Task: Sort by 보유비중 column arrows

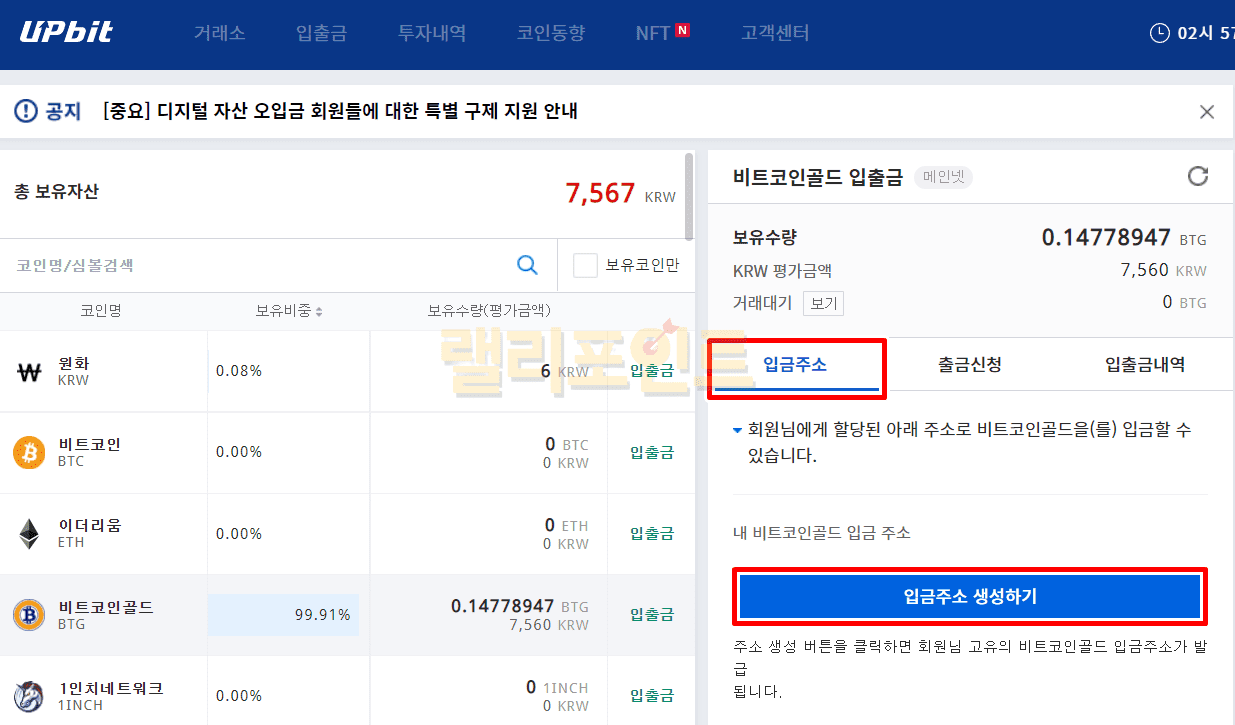Action: coord(319,312)
